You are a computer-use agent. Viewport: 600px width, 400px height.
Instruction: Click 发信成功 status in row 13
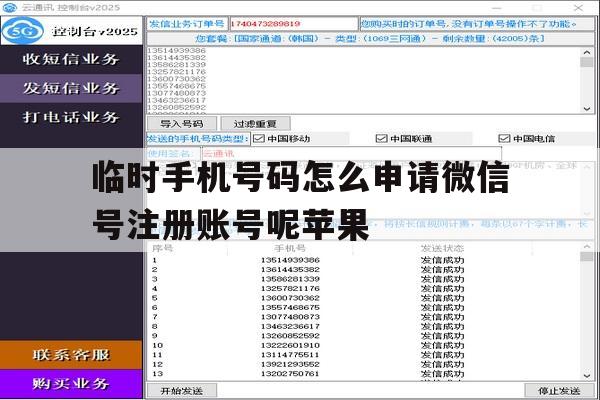click(442, 374)
